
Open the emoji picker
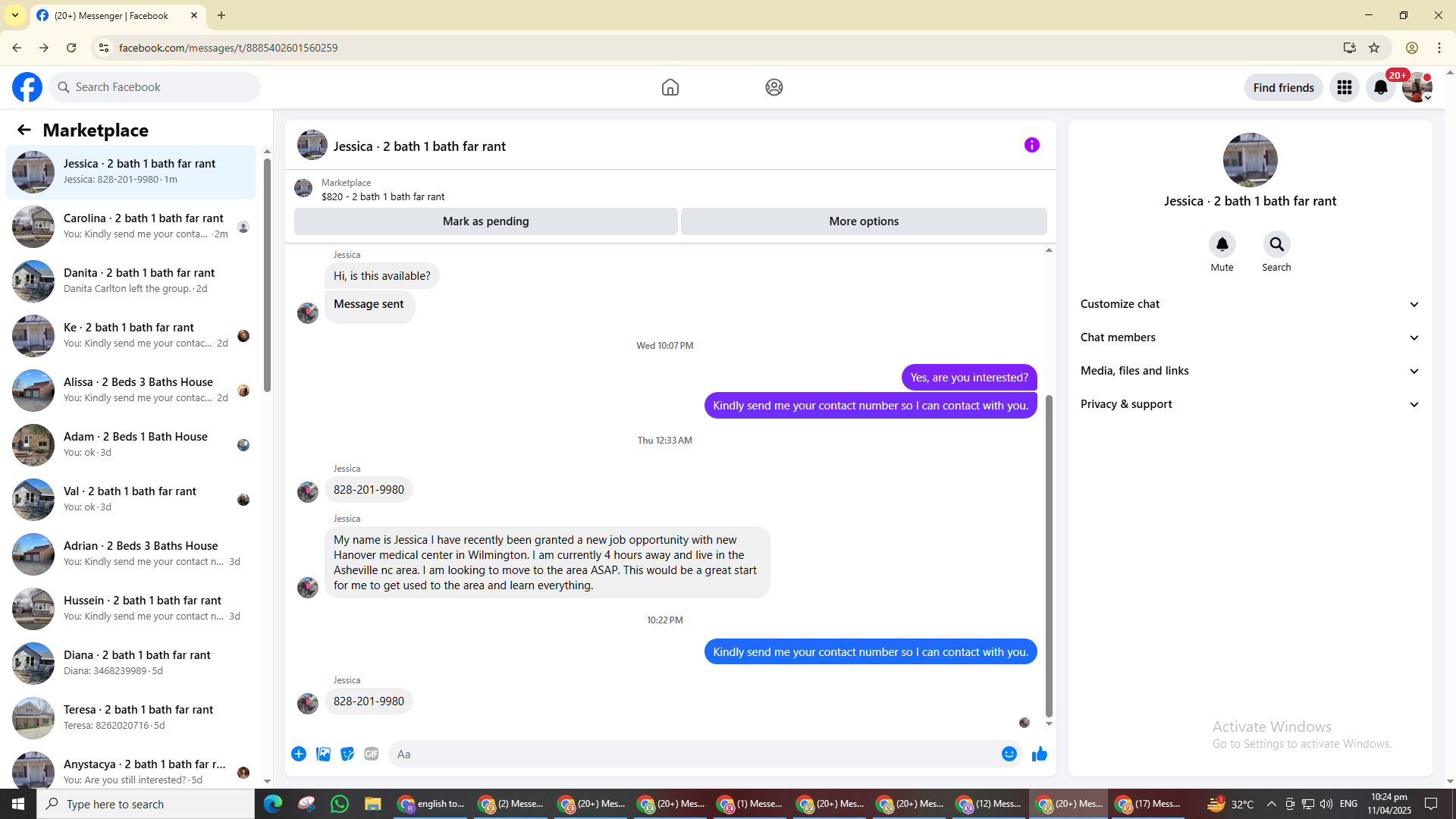pos(1009,754)
